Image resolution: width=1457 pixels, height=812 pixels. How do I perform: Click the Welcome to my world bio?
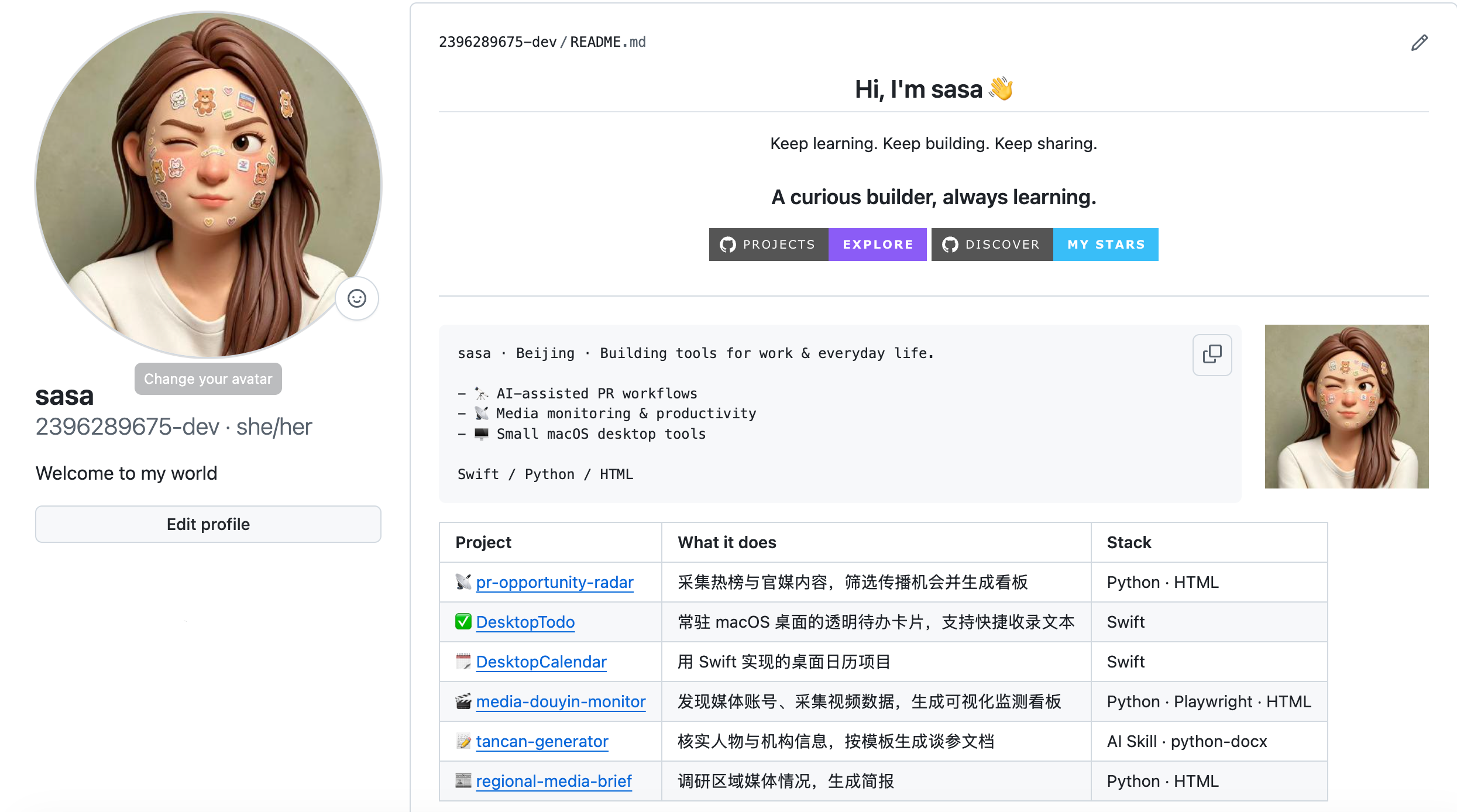click(x=126, y=473)
